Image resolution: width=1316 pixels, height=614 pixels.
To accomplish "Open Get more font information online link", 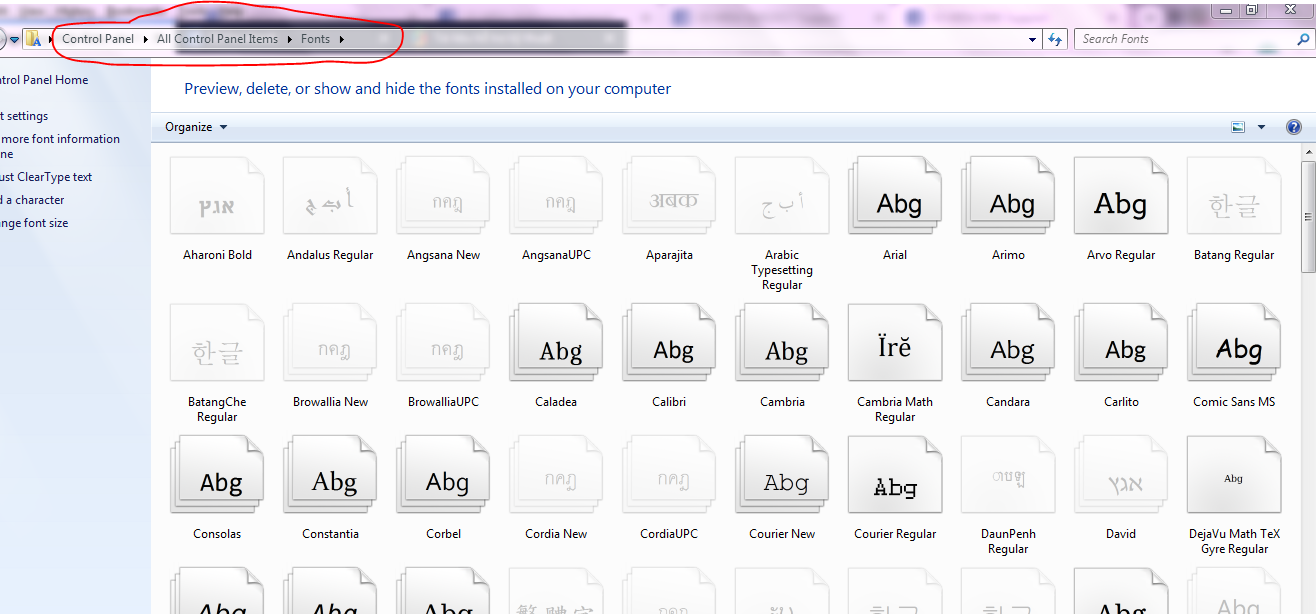I will coord(60,146).
